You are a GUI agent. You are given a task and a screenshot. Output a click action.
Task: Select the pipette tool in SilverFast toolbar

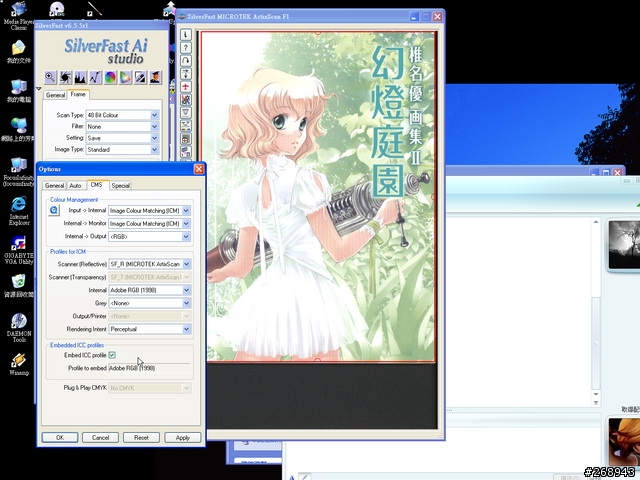[x=140, y=77]
